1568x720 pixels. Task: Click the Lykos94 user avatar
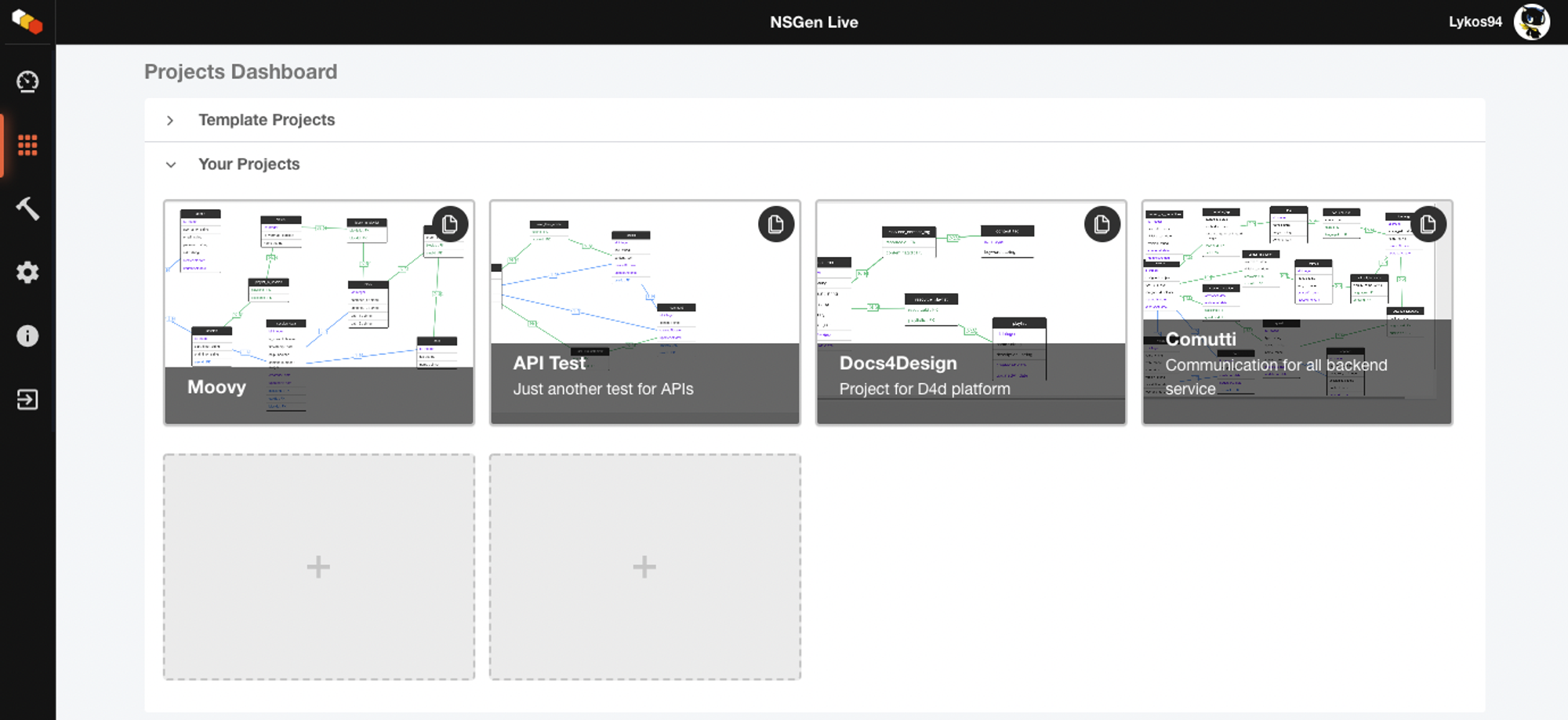click(1531, 22)
